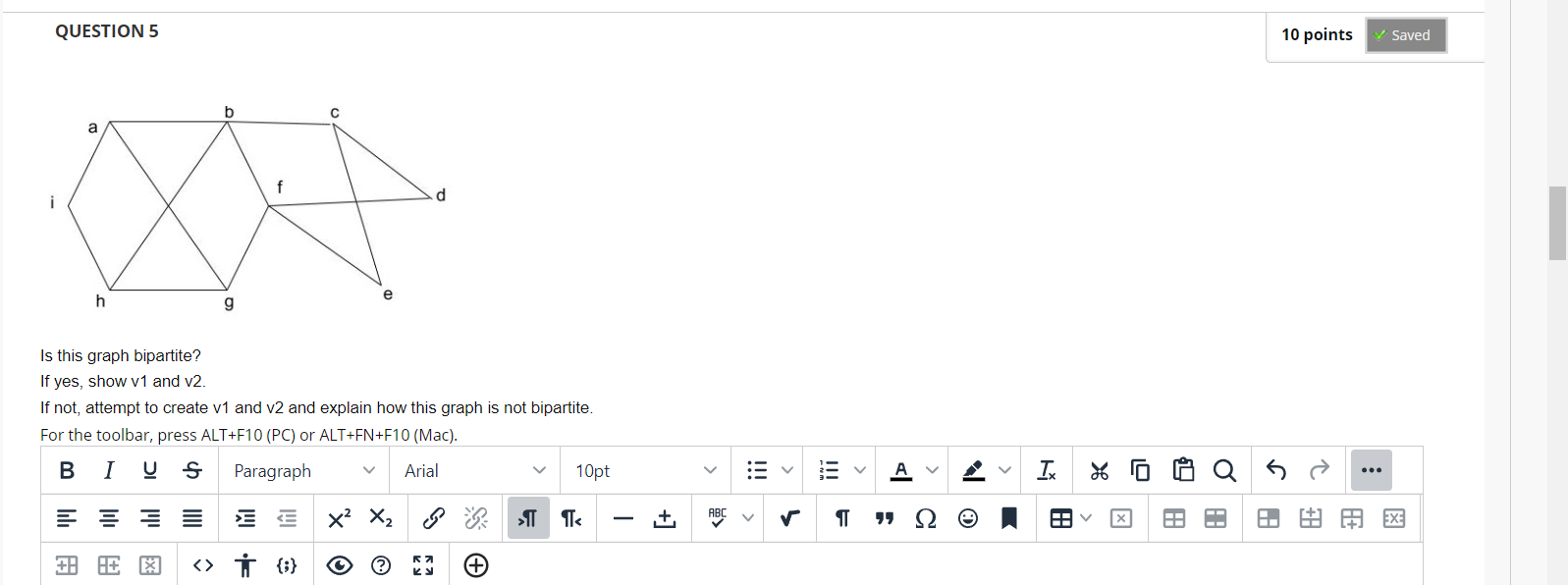Open editor help question mark
The width and height of the screenshot is (1568, 585).
tap(381, 565)
